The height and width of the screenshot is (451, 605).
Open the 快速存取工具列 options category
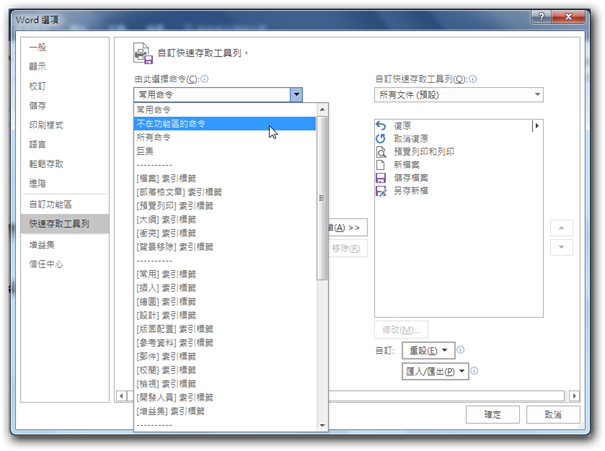[x=65, y=224]
